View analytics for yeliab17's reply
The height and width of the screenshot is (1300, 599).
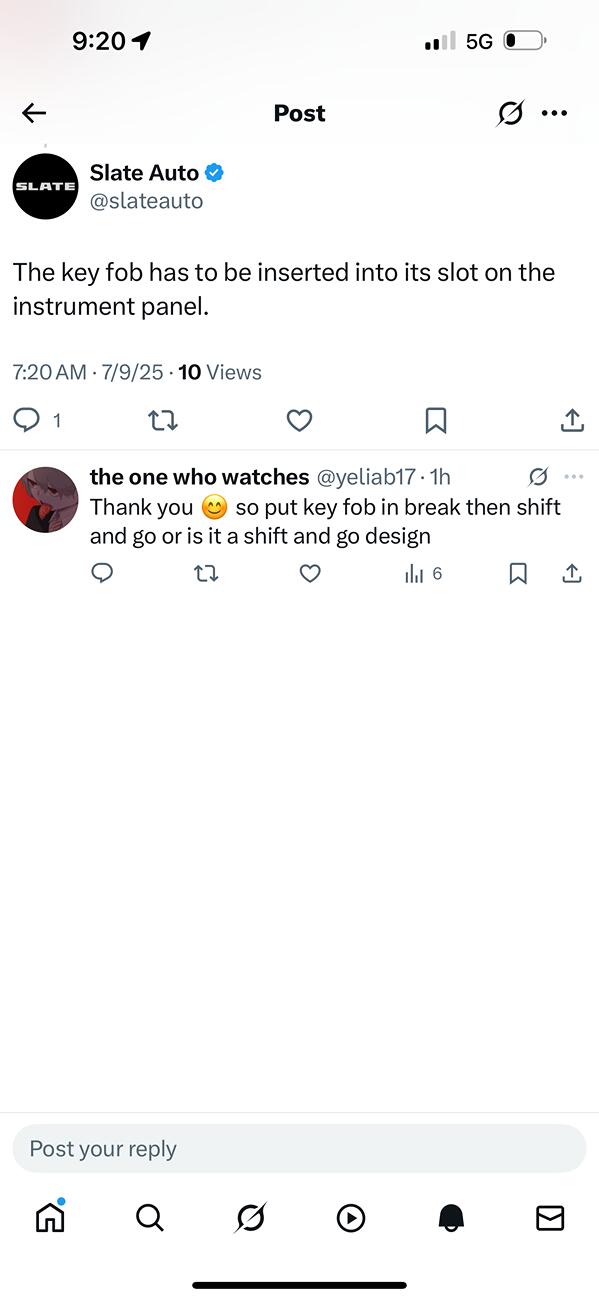click(x=423, y=574)
